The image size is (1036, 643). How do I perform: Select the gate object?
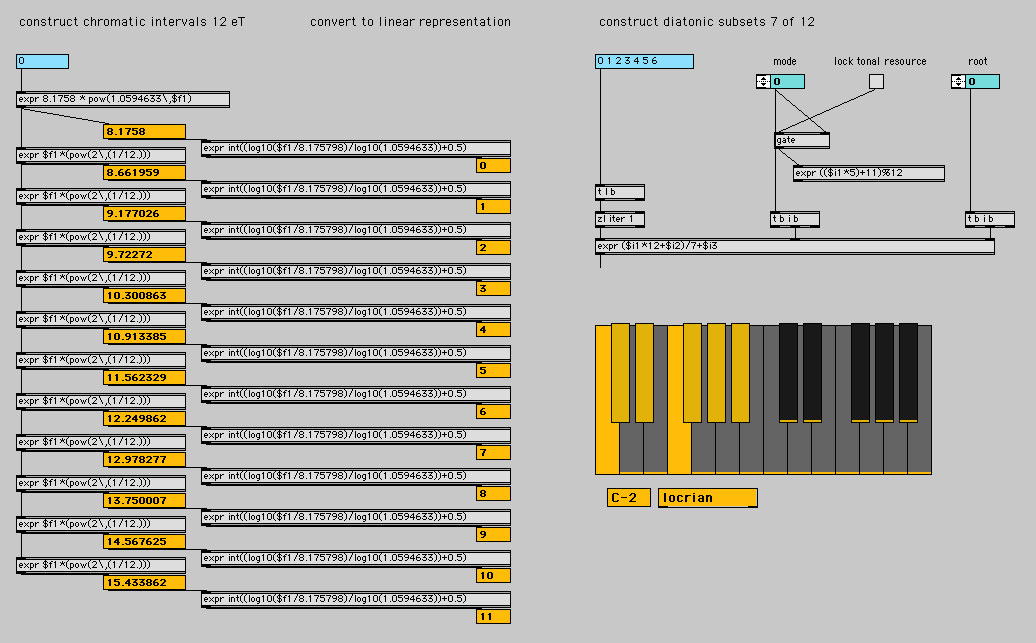pos(801,140)
